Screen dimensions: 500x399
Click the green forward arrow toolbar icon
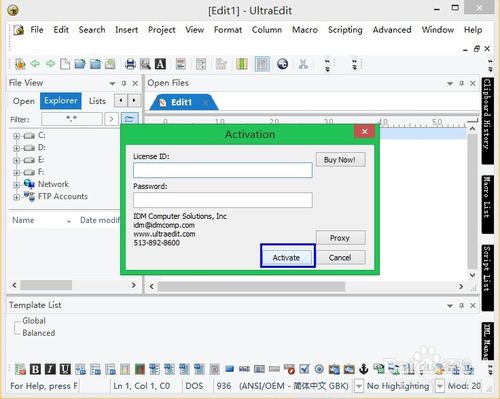click(50, 64)
